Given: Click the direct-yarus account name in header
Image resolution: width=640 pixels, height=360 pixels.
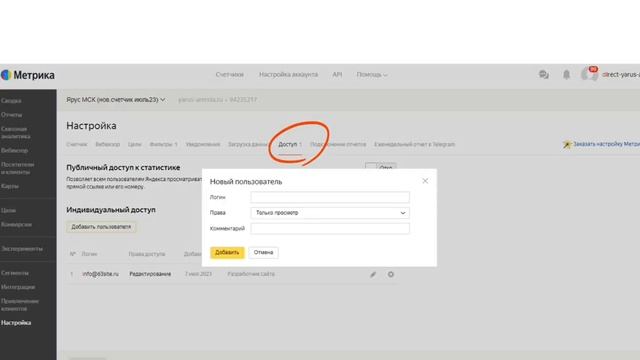Looking at the screenshot, I should [621, 75].
